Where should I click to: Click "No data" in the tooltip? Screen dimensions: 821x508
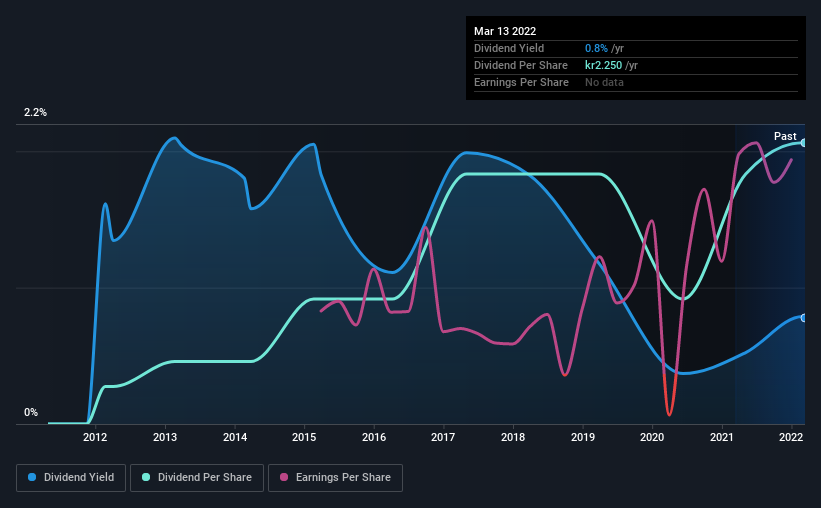[604, 82]
